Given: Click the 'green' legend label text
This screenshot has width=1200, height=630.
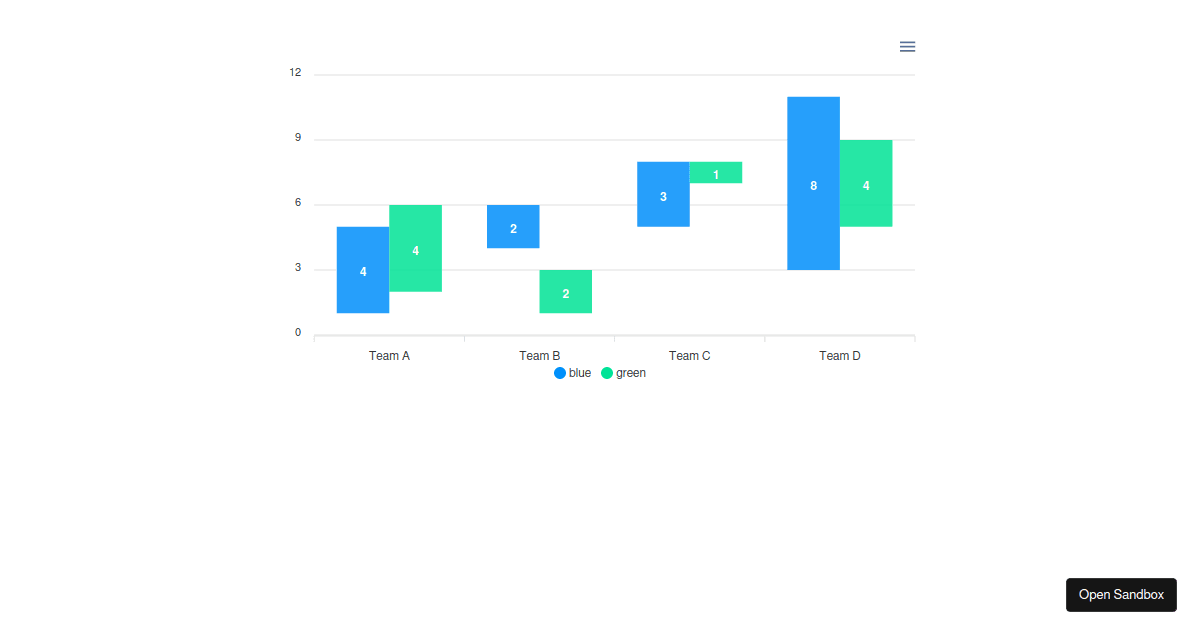Looking at the screenshot, I should coord(631,373).
